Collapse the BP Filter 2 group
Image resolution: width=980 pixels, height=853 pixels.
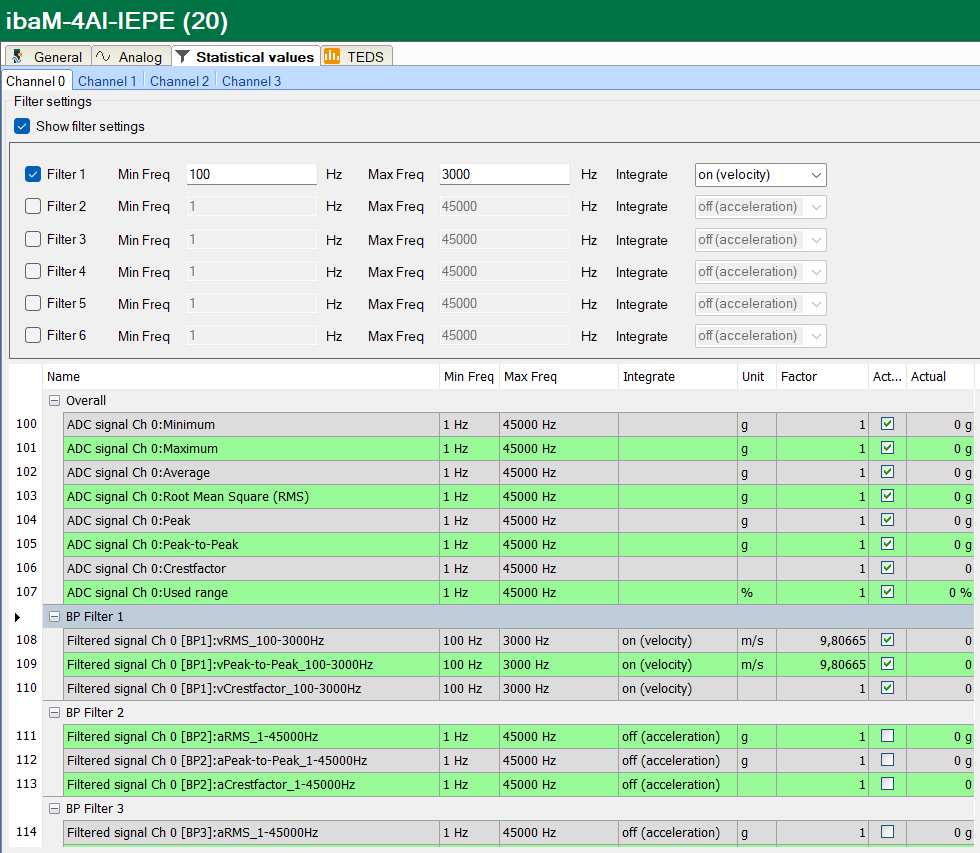54,713
